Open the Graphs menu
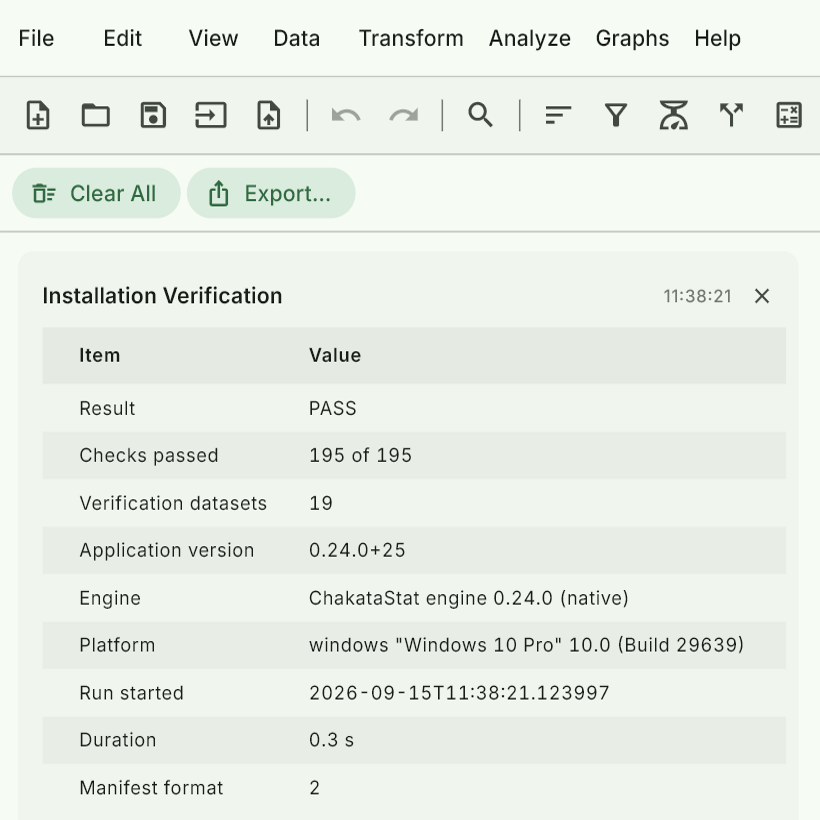 coord(632,38)
